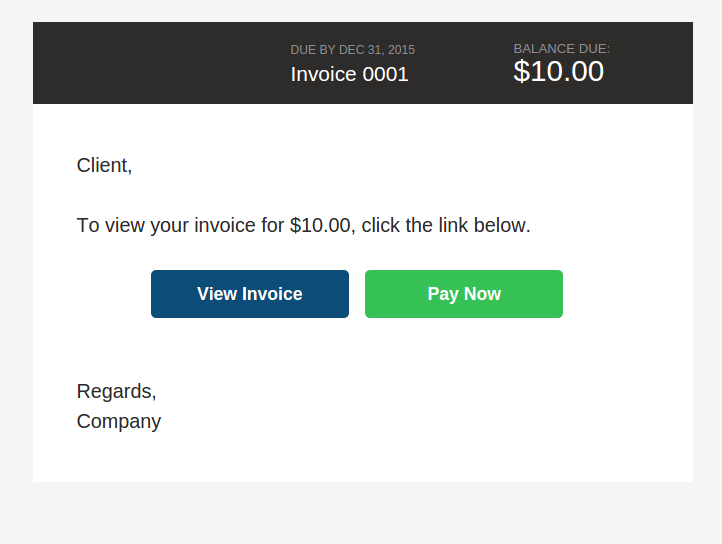This screenshot has width=722, height=544.
Task: Click the Regards, closing line
Action: tap(116, 391)
